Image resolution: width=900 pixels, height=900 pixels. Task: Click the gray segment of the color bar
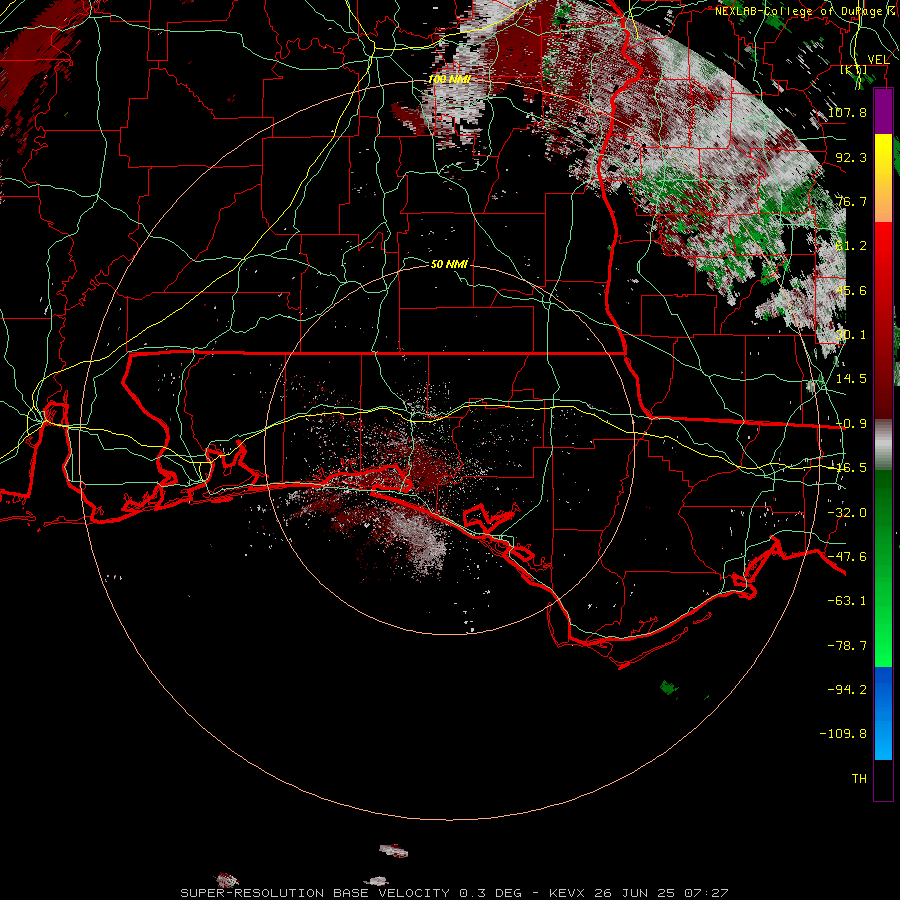[x=883, y=444]
